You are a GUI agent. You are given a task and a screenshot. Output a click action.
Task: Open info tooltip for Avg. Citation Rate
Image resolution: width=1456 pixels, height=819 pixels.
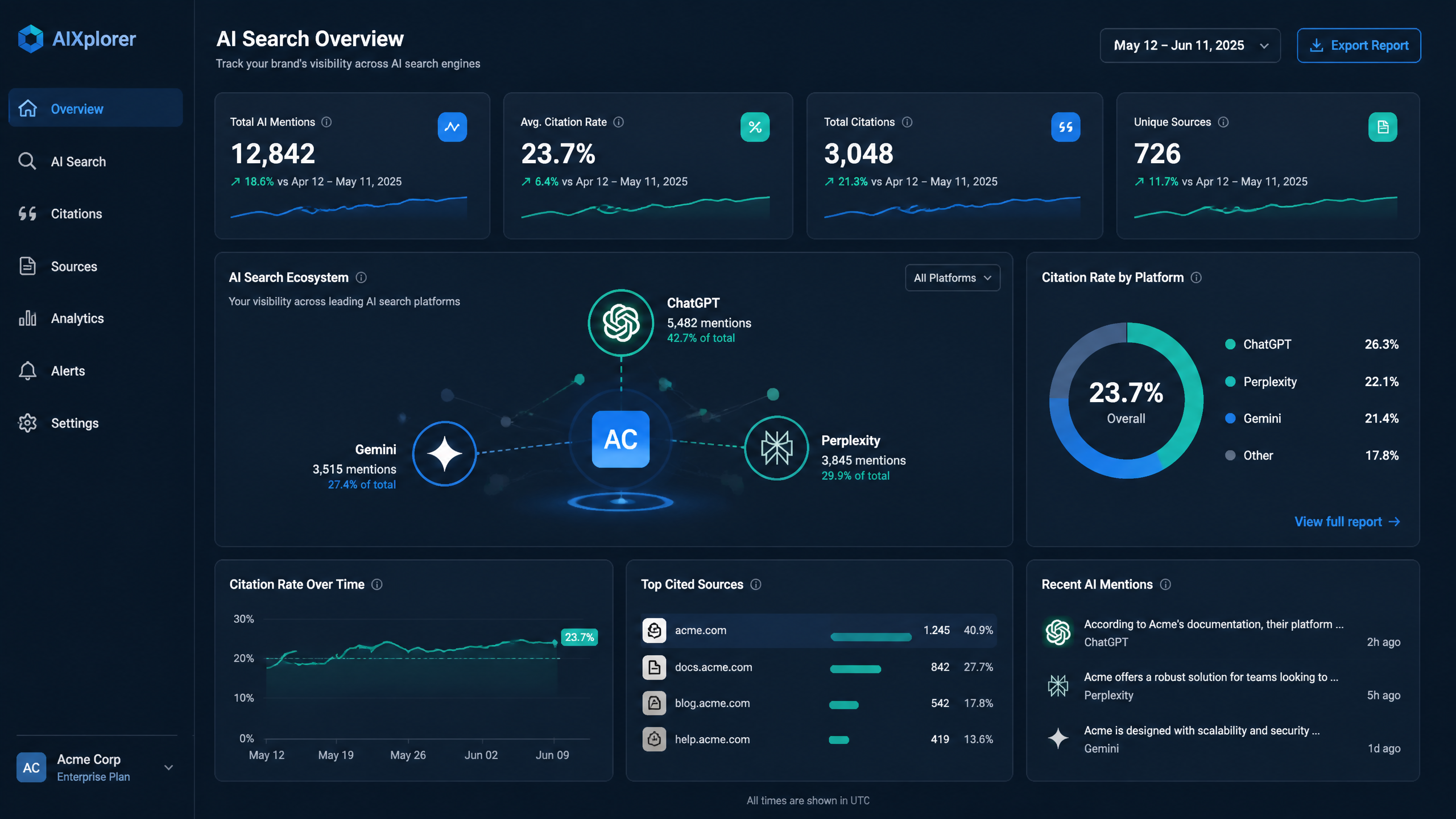click(619, 122)
